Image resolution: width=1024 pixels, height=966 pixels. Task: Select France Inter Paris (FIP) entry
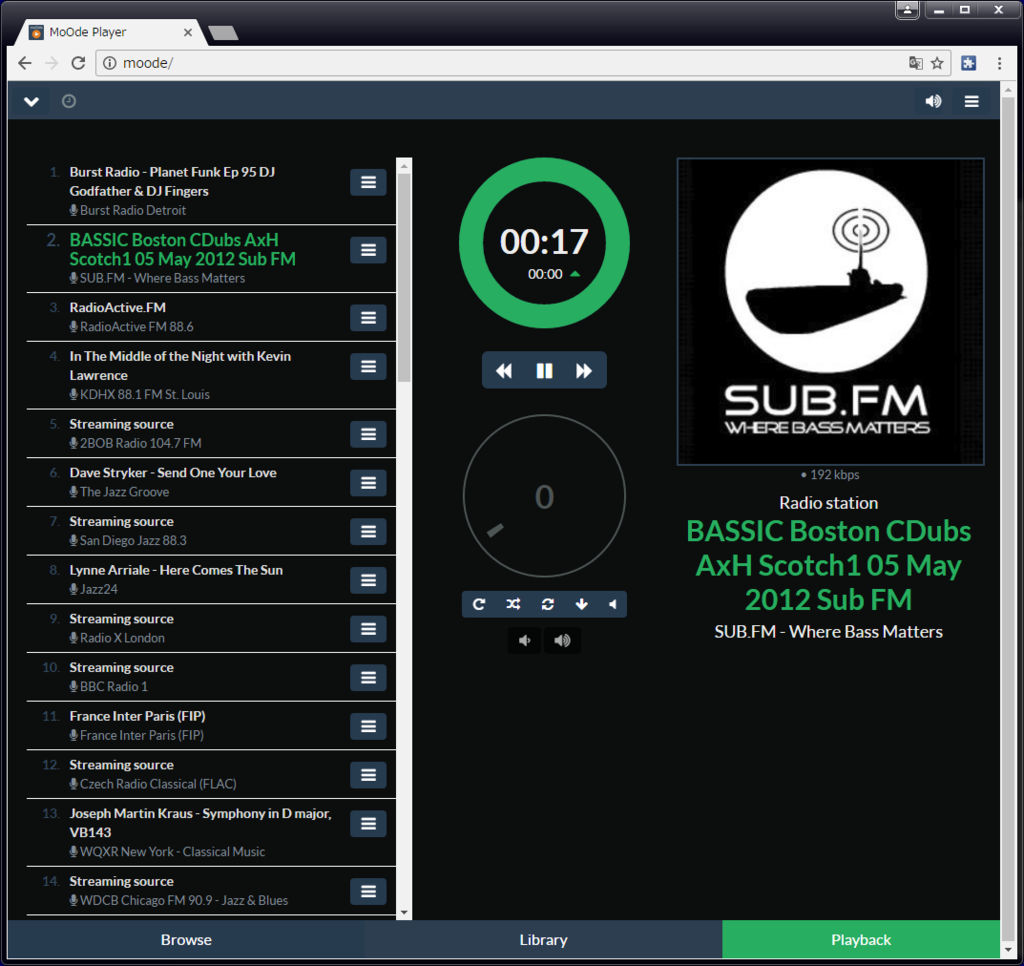[137, 716]
